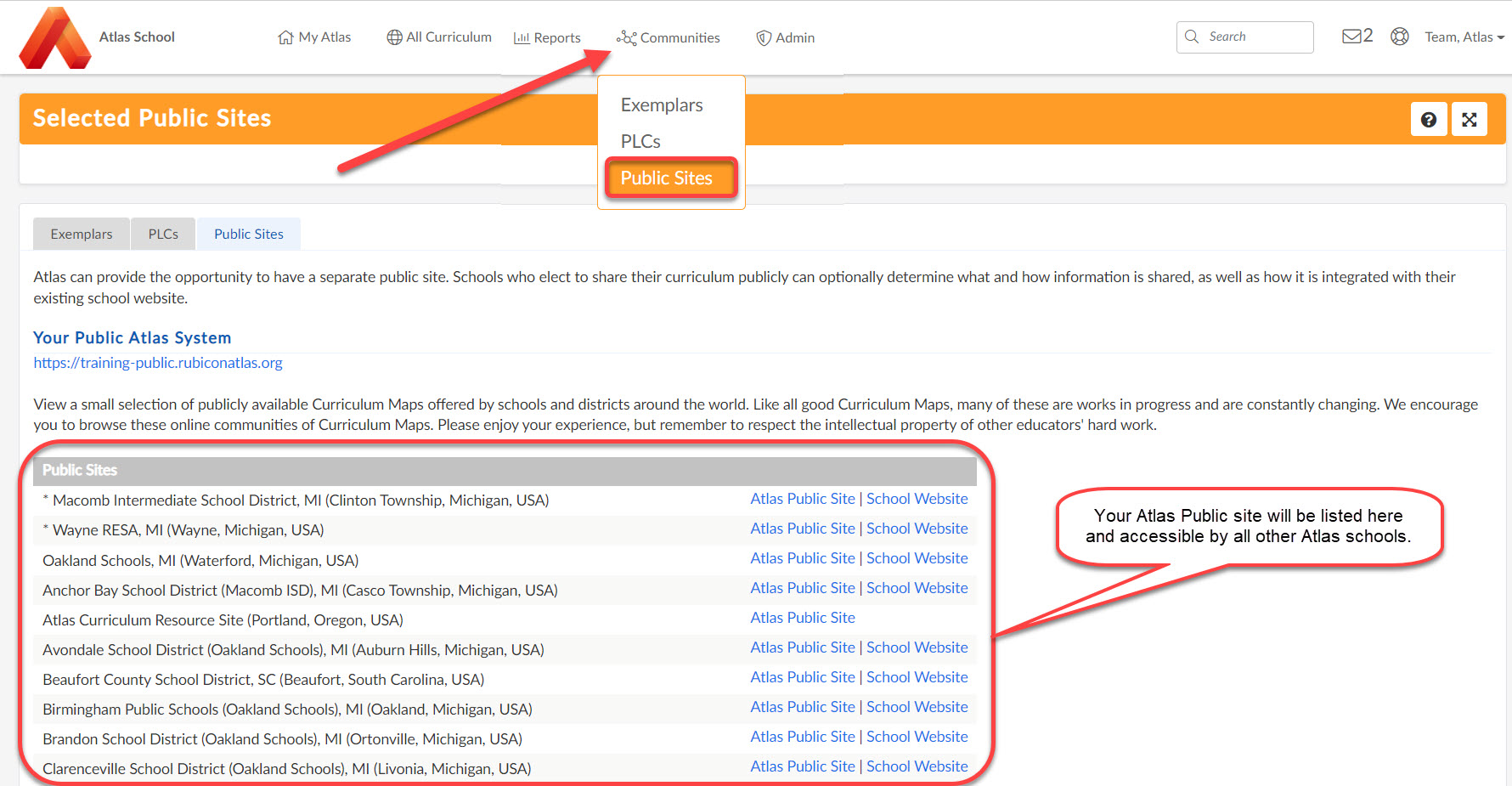The width and height of the screenshot is (1512, 786).
Task: Open Atlas Public Site for Oakland Schools
Action: [x=803, y=558]
